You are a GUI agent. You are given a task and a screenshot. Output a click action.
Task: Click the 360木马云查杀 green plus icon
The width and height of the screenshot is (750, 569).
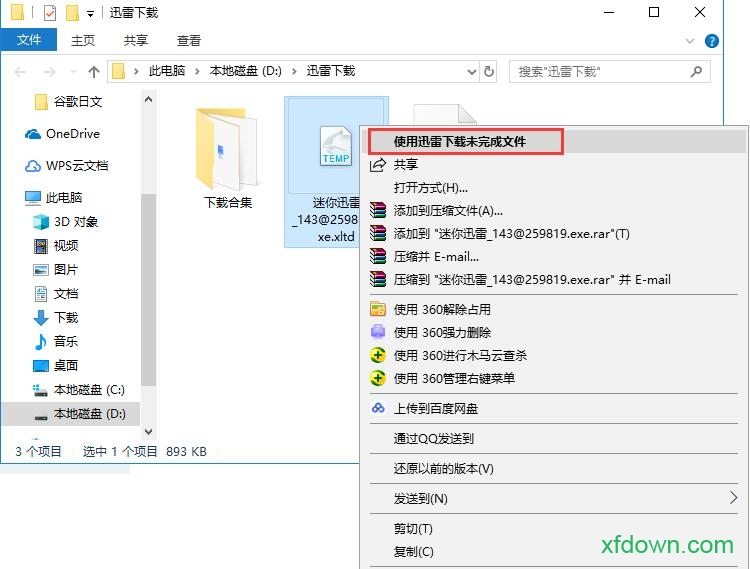pos(377,355)
